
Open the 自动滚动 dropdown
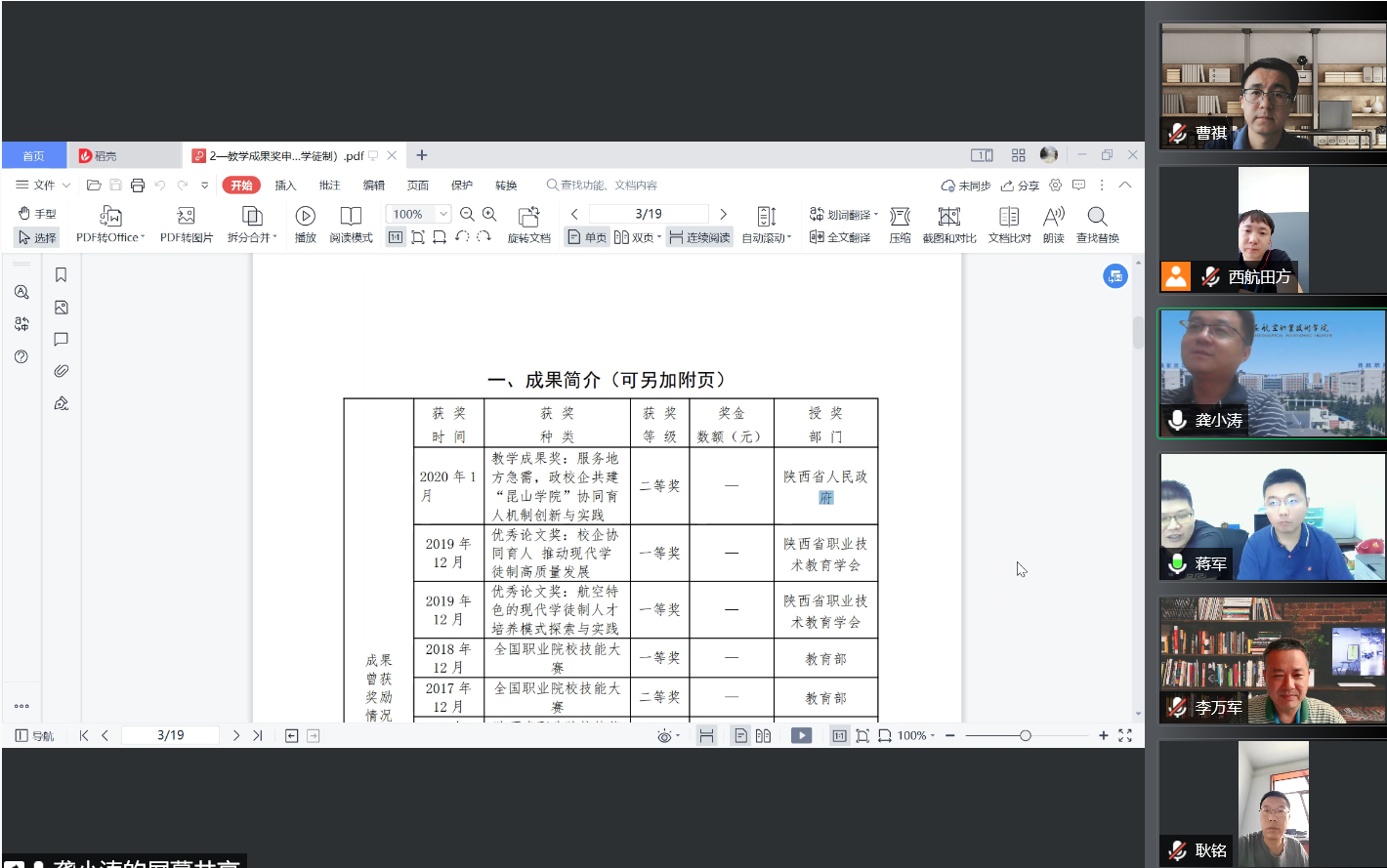pos(766,225)
